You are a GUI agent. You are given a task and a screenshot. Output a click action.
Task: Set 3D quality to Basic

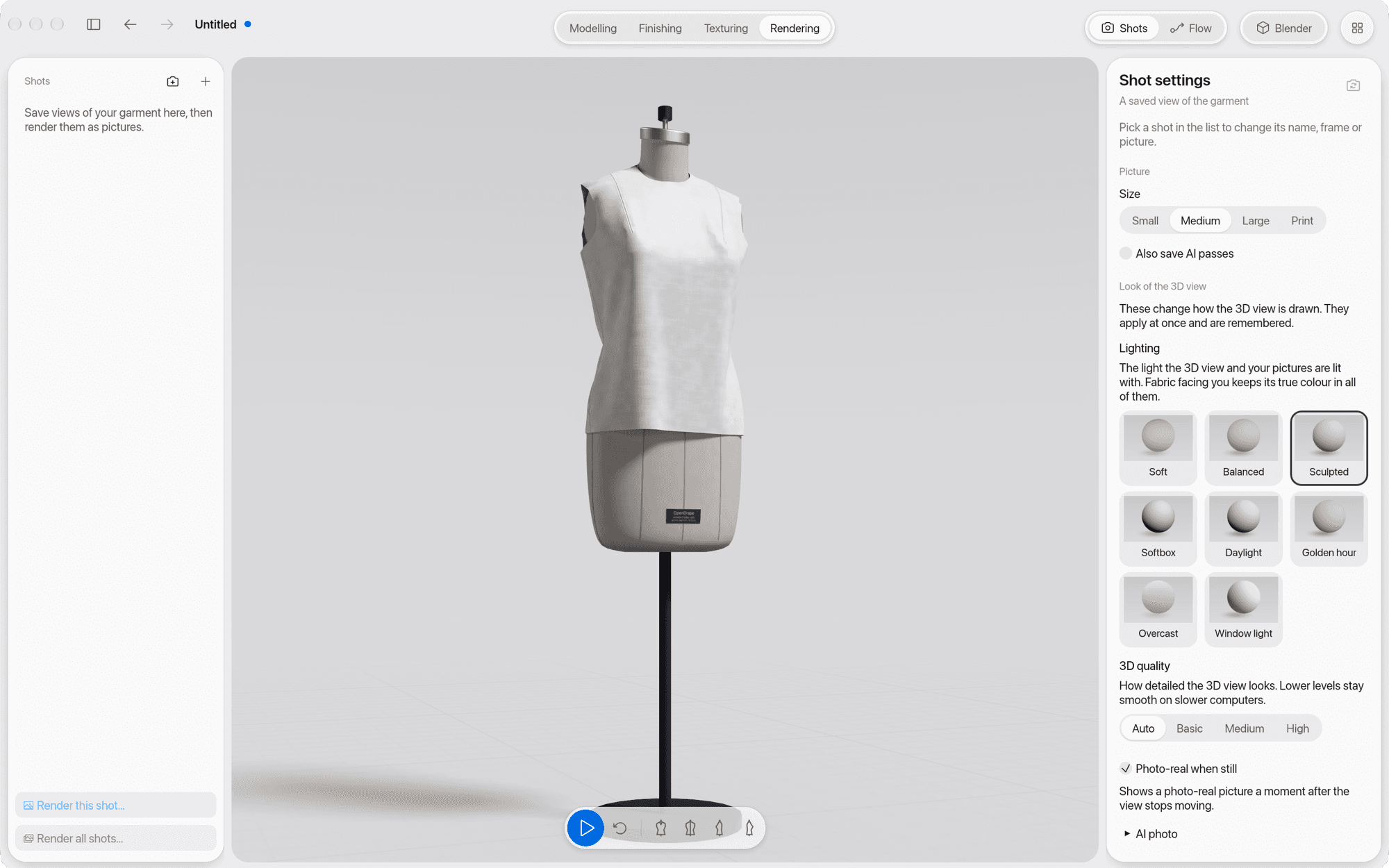pyautogui.click(x=1189, y=728)
